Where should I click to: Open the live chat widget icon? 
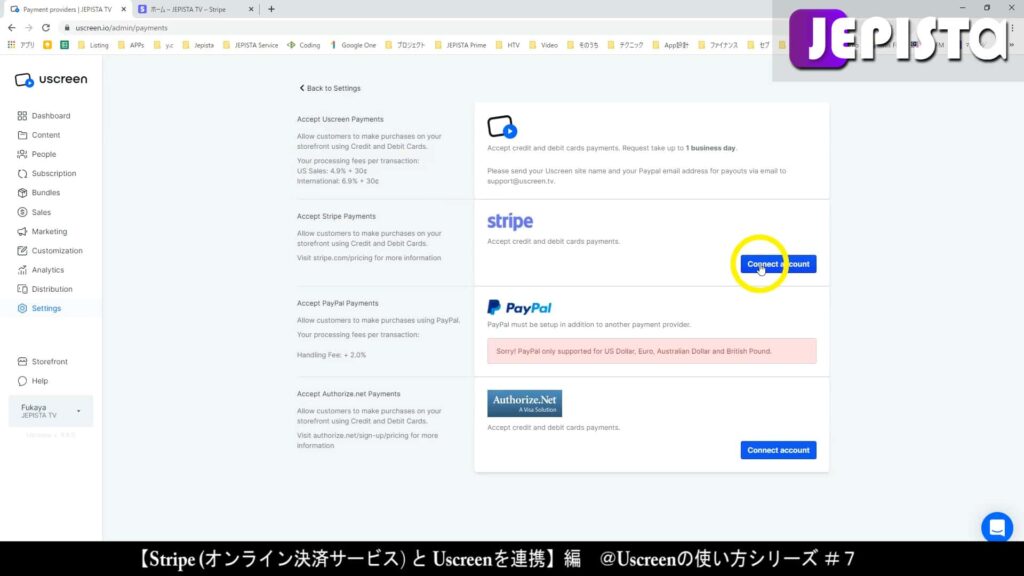click(997, 527)
